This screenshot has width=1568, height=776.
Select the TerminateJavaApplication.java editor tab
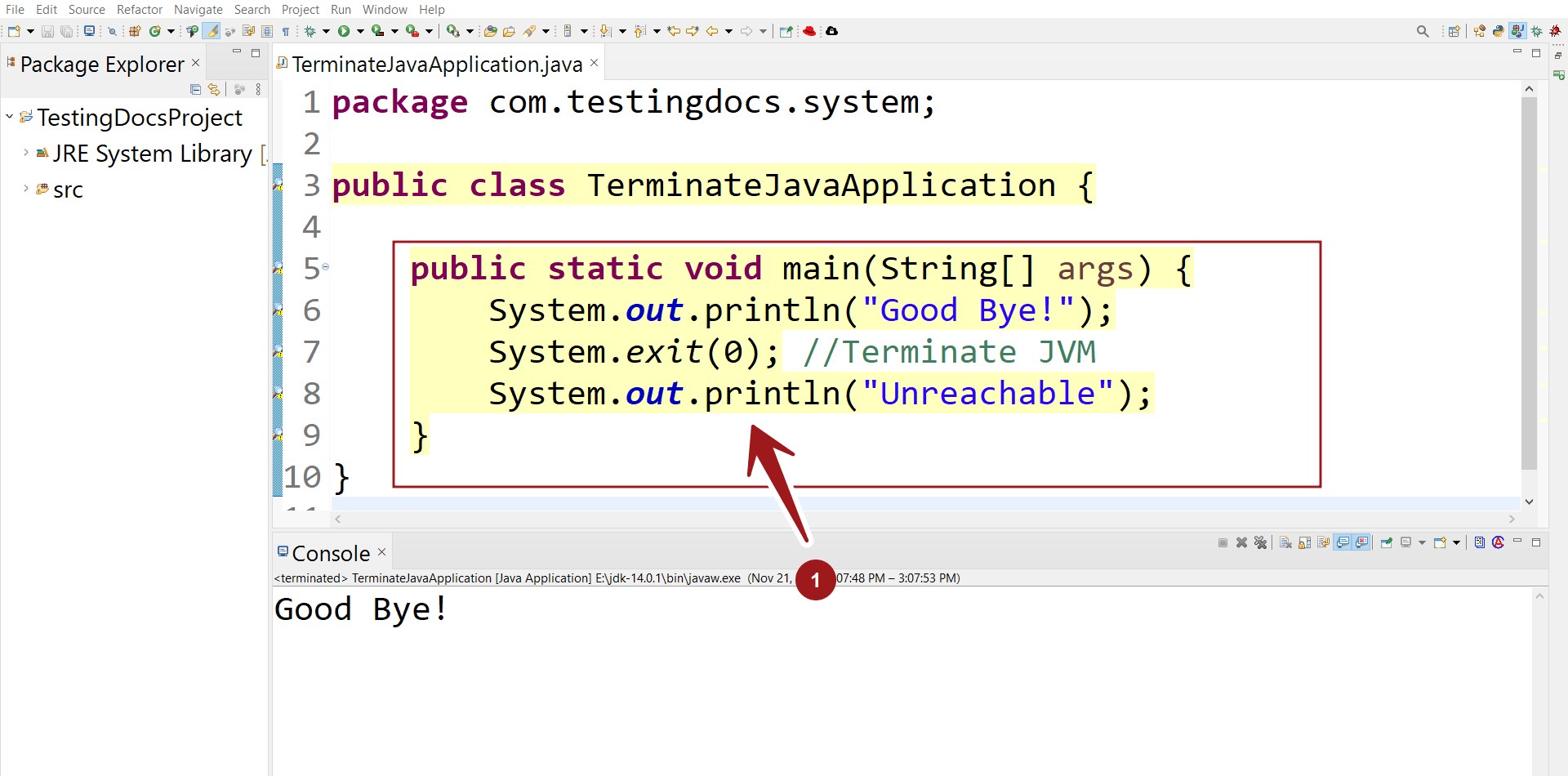pyautogui.click(x=433, y=63)
